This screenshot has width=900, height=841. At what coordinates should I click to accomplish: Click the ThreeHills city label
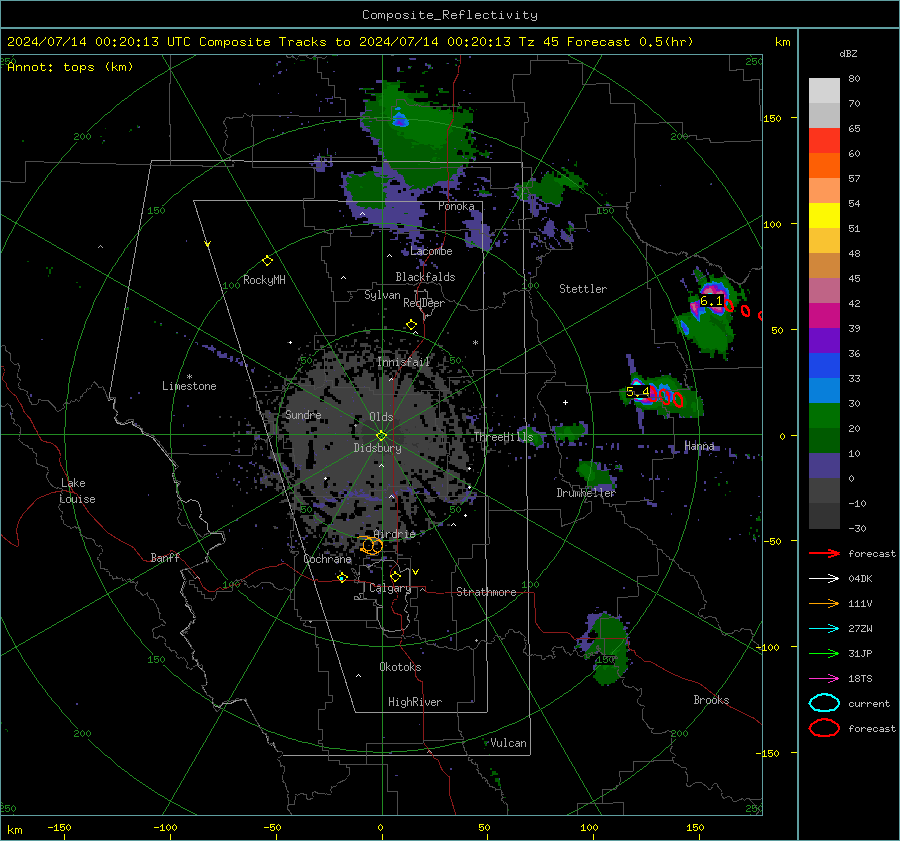(503, 437)
